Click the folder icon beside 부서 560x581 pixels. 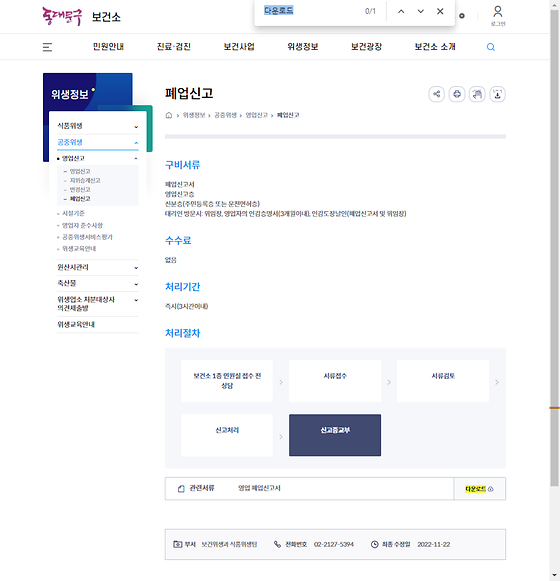pyautogui.click(x=178, y=544)
